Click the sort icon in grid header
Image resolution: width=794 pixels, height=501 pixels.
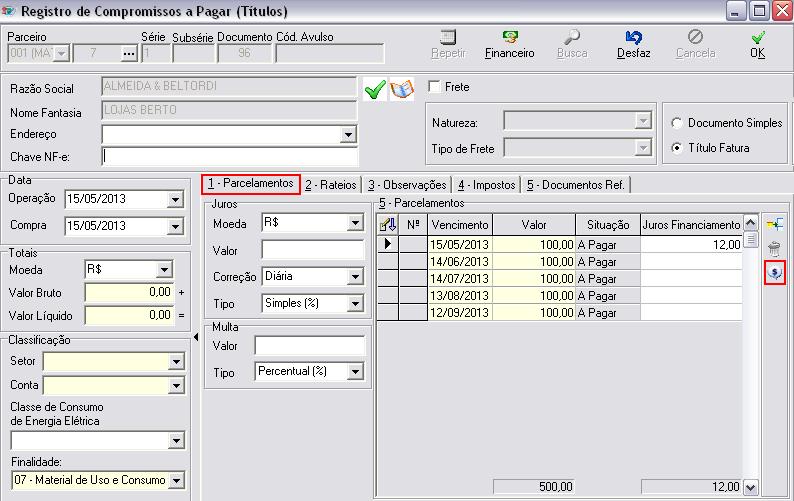(x=388, y=225)
